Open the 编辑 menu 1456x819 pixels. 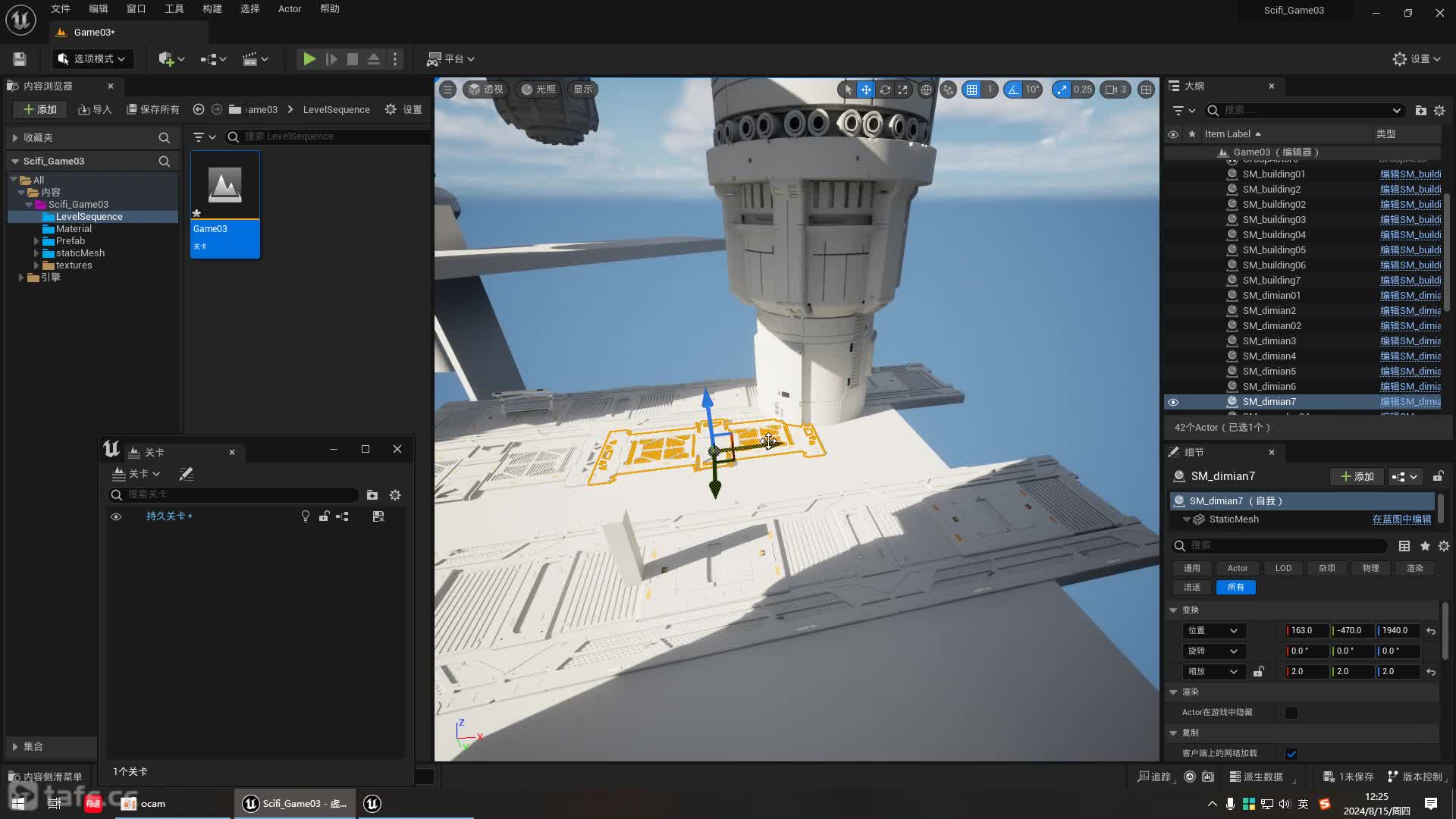click(99, 9)
